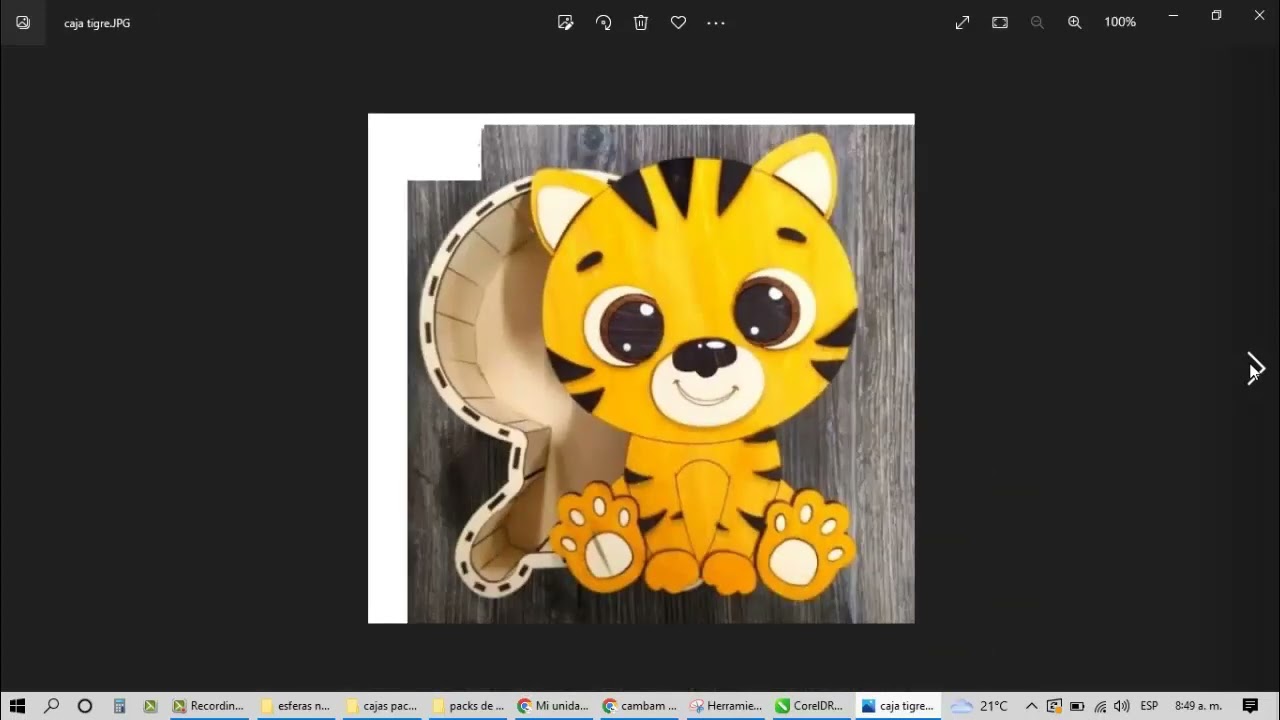Click the 100% zoom level indicator
Image resolution: width=1280 pixels, height=720 pixels.
pyautogui.click(x=1120, y=22)
